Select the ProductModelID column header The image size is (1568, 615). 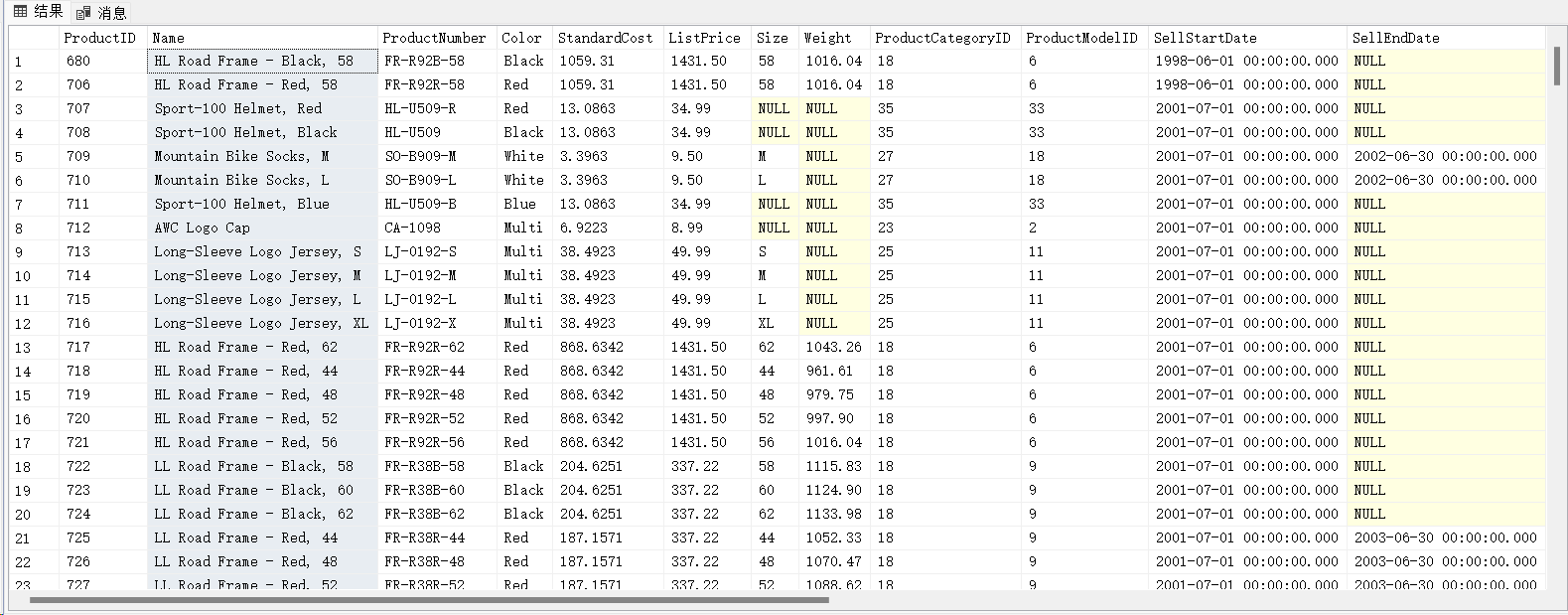click(x=1084, y=38)
